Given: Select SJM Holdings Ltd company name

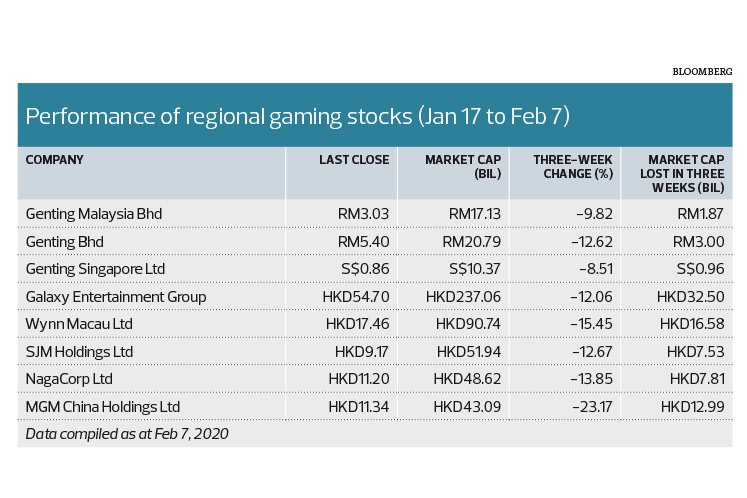Looking at the screenshot, I should coord(79,352).
